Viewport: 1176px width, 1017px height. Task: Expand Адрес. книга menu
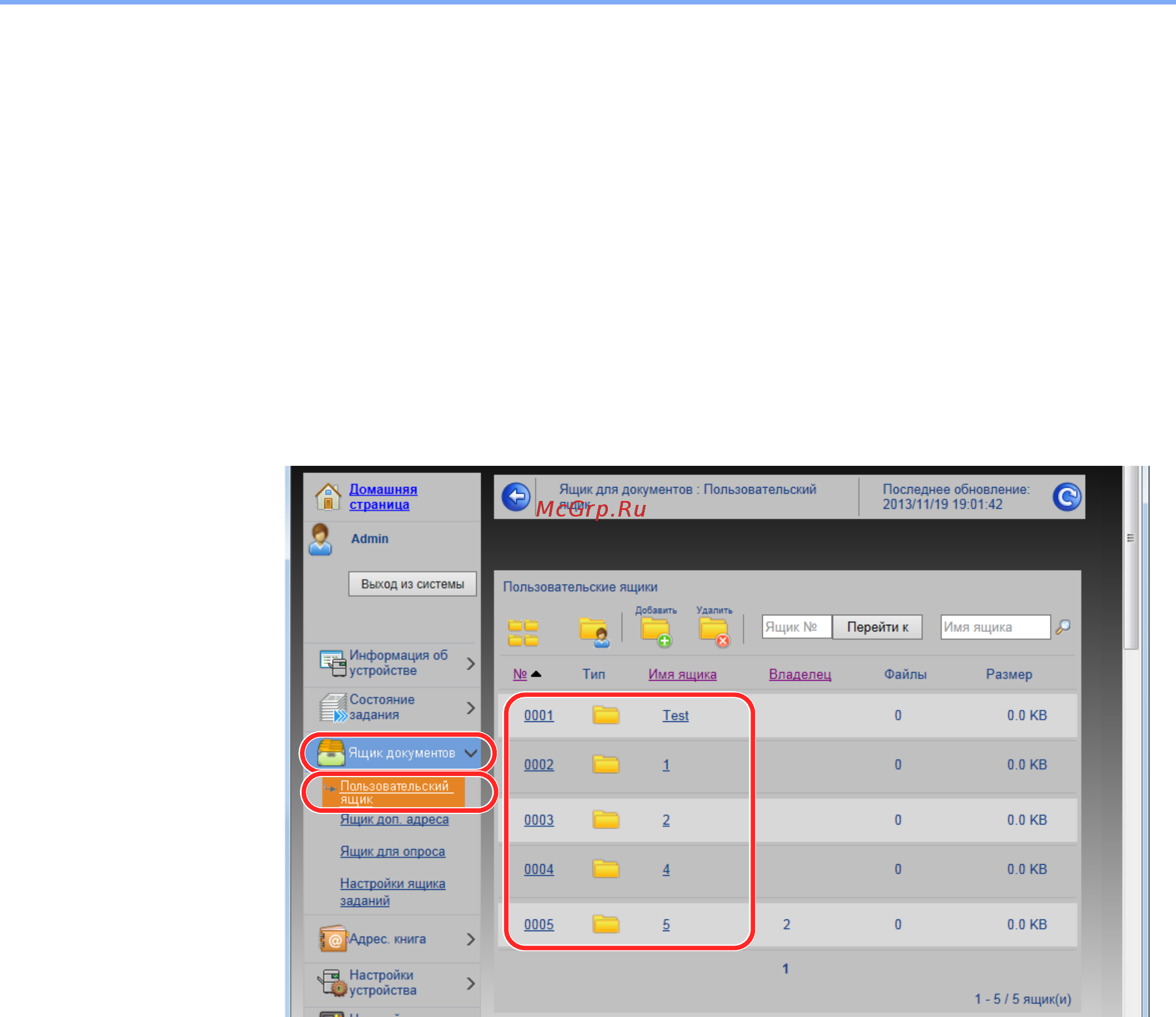[471, 939]
